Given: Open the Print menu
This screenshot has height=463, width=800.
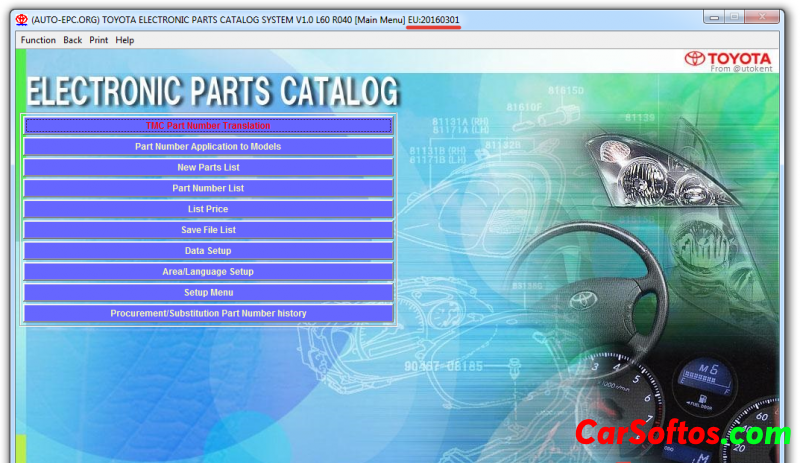Looking at the screenshot, I should click(x=99, y=40).
